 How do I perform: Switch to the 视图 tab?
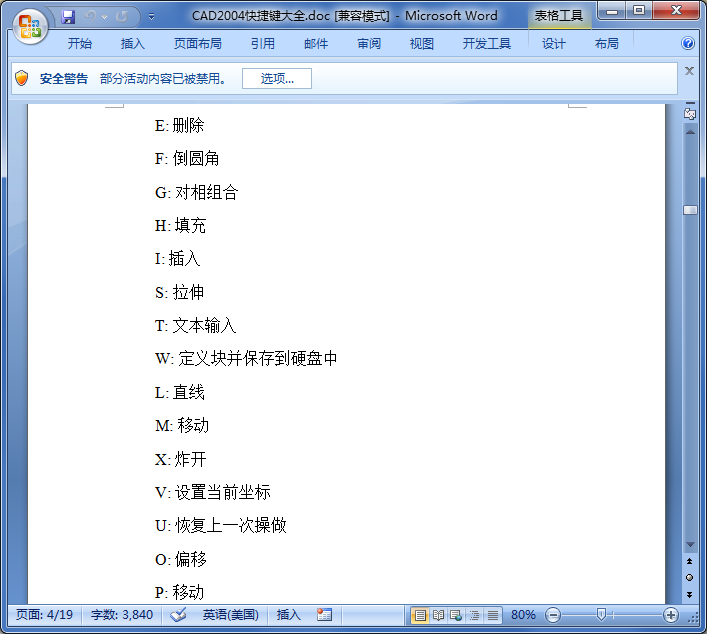(422, 44)
